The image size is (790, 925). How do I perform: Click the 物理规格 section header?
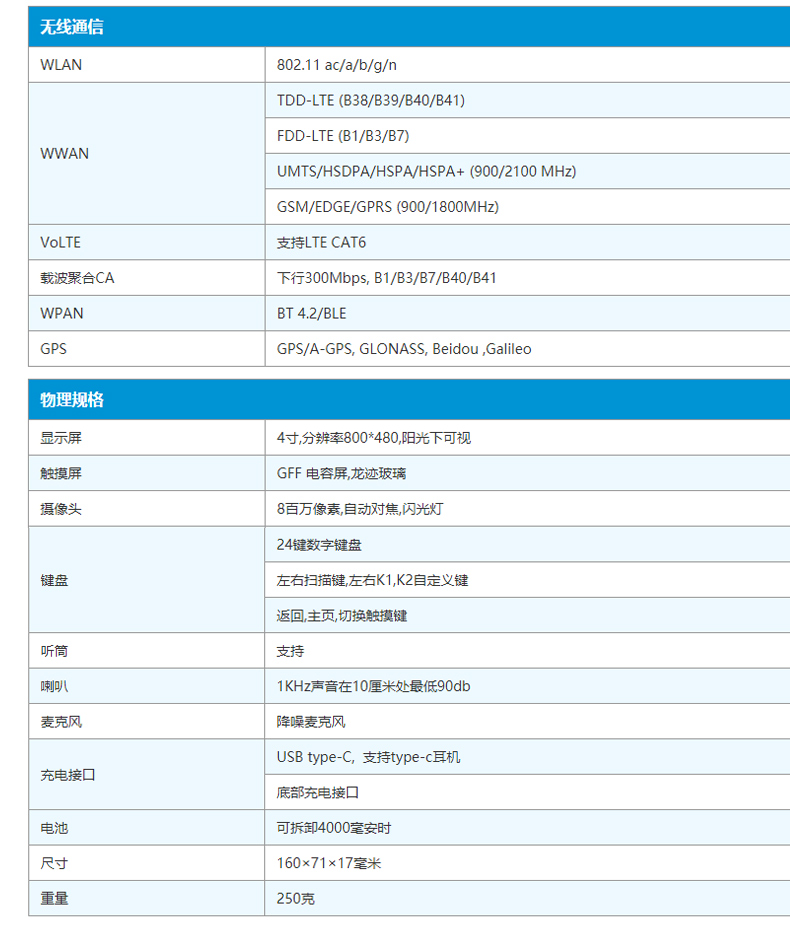pyautogui.click(x=72, y=400)
